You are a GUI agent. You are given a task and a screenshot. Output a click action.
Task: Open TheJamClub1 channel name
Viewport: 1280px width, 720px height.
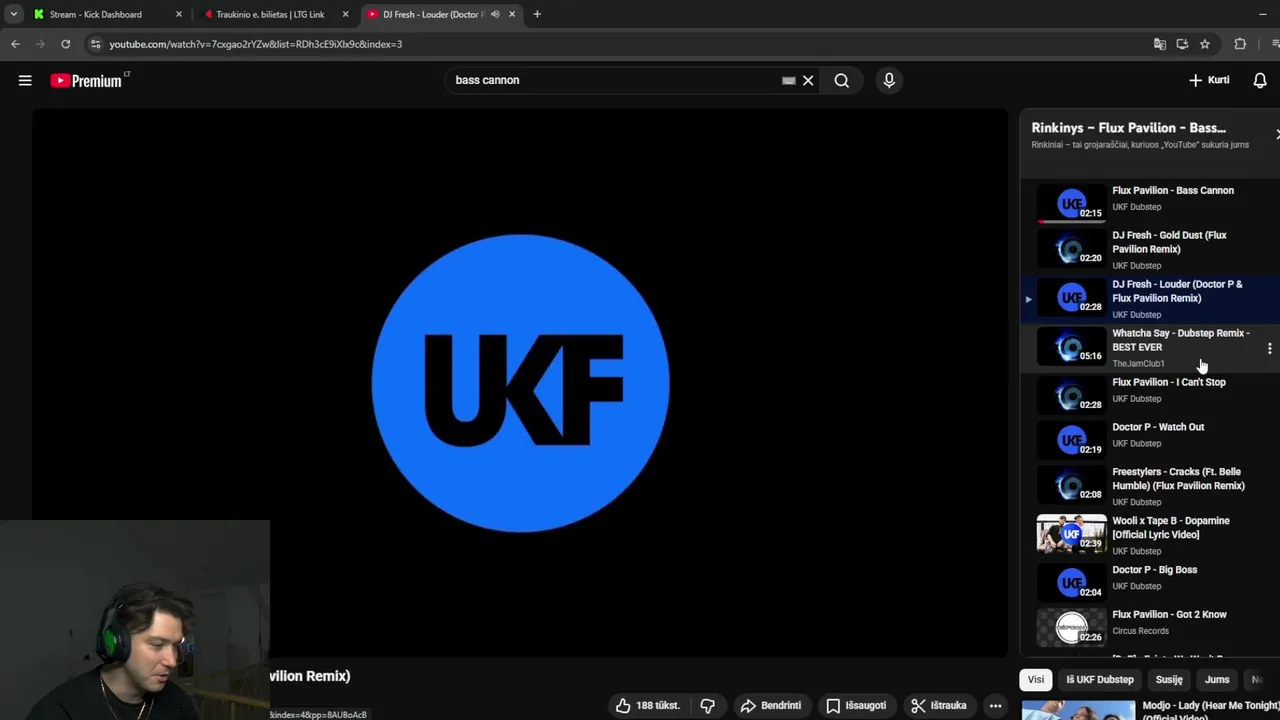pyautogui.click(x=1138, y=364)
